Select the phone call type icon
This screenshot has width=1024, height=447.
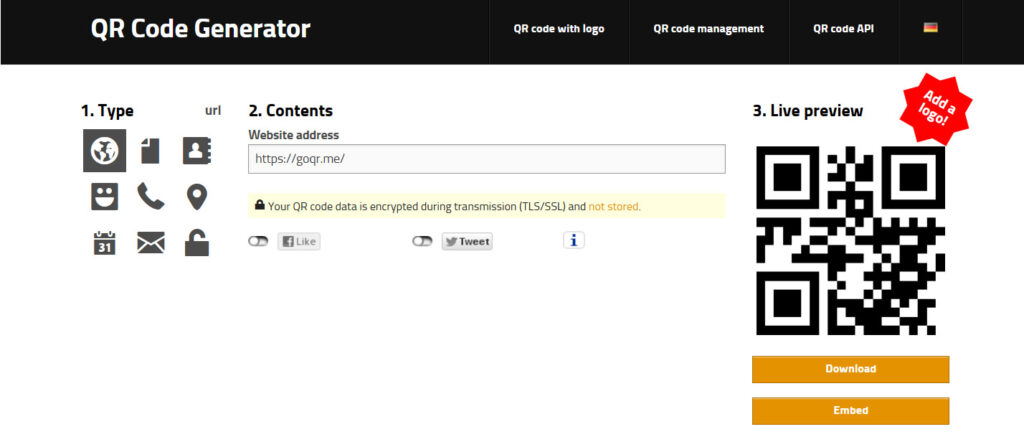tap(151, 196)
